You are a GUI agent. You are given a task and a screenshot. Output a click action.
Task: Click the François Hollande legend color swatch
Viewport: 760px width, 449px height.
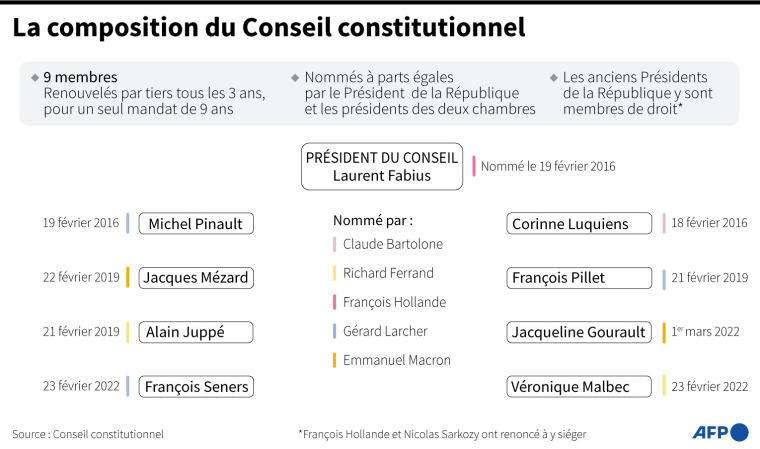click(x=334, y=302)
